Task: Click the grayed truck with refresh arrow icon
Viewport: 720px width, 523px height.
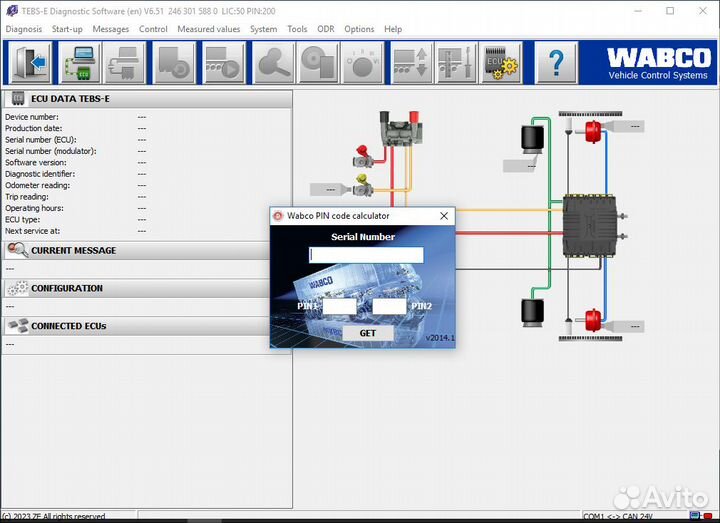Action: (x=174, y=62)
